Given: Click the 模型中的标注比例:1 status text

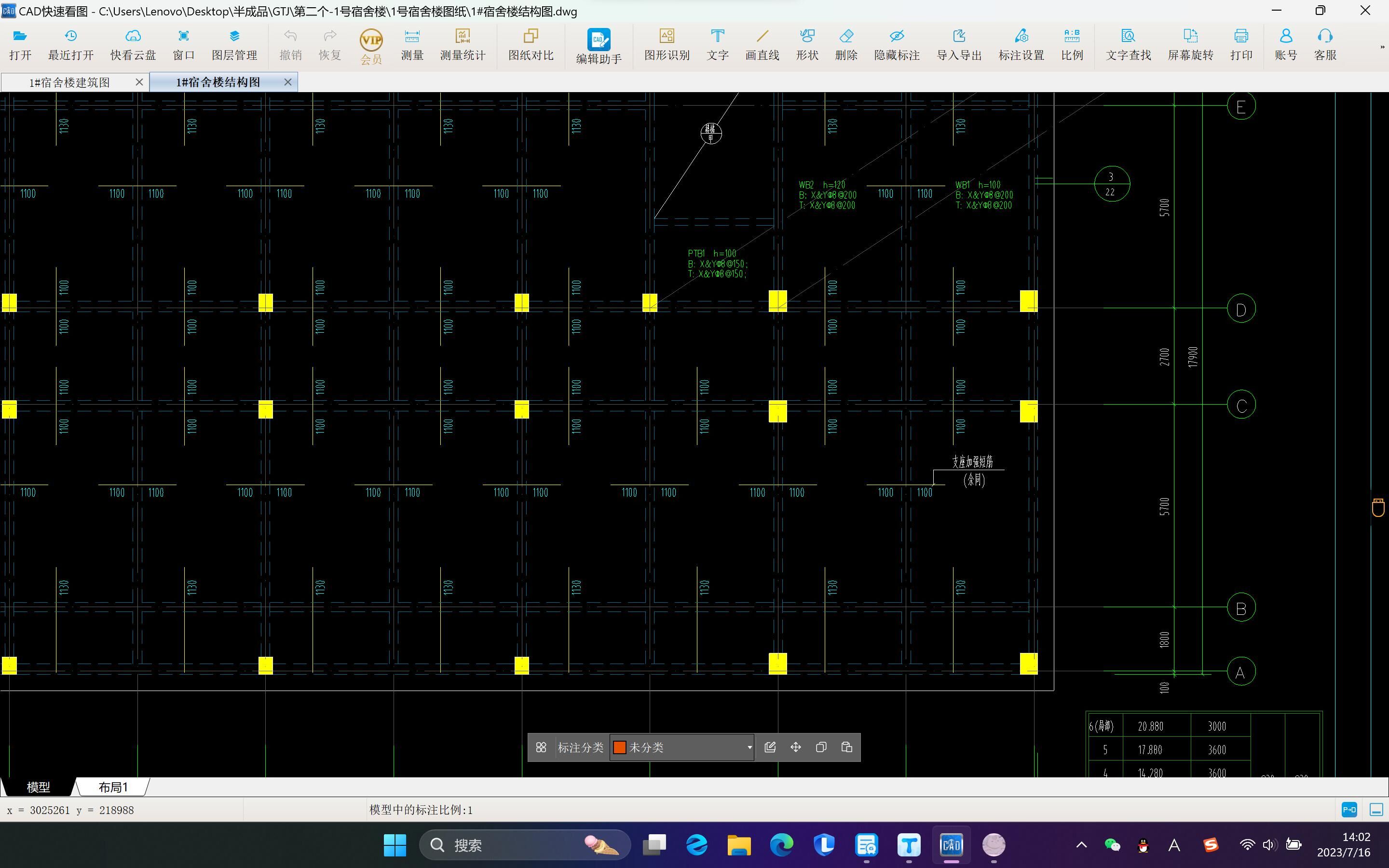Looking at the screenshot, I should tap(422, 810).
